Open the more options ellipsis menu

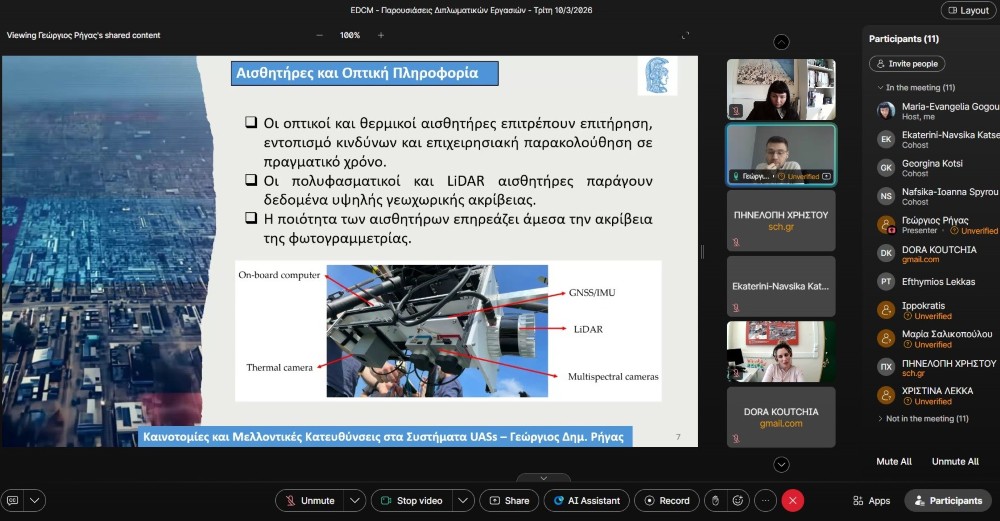[765, 500]
